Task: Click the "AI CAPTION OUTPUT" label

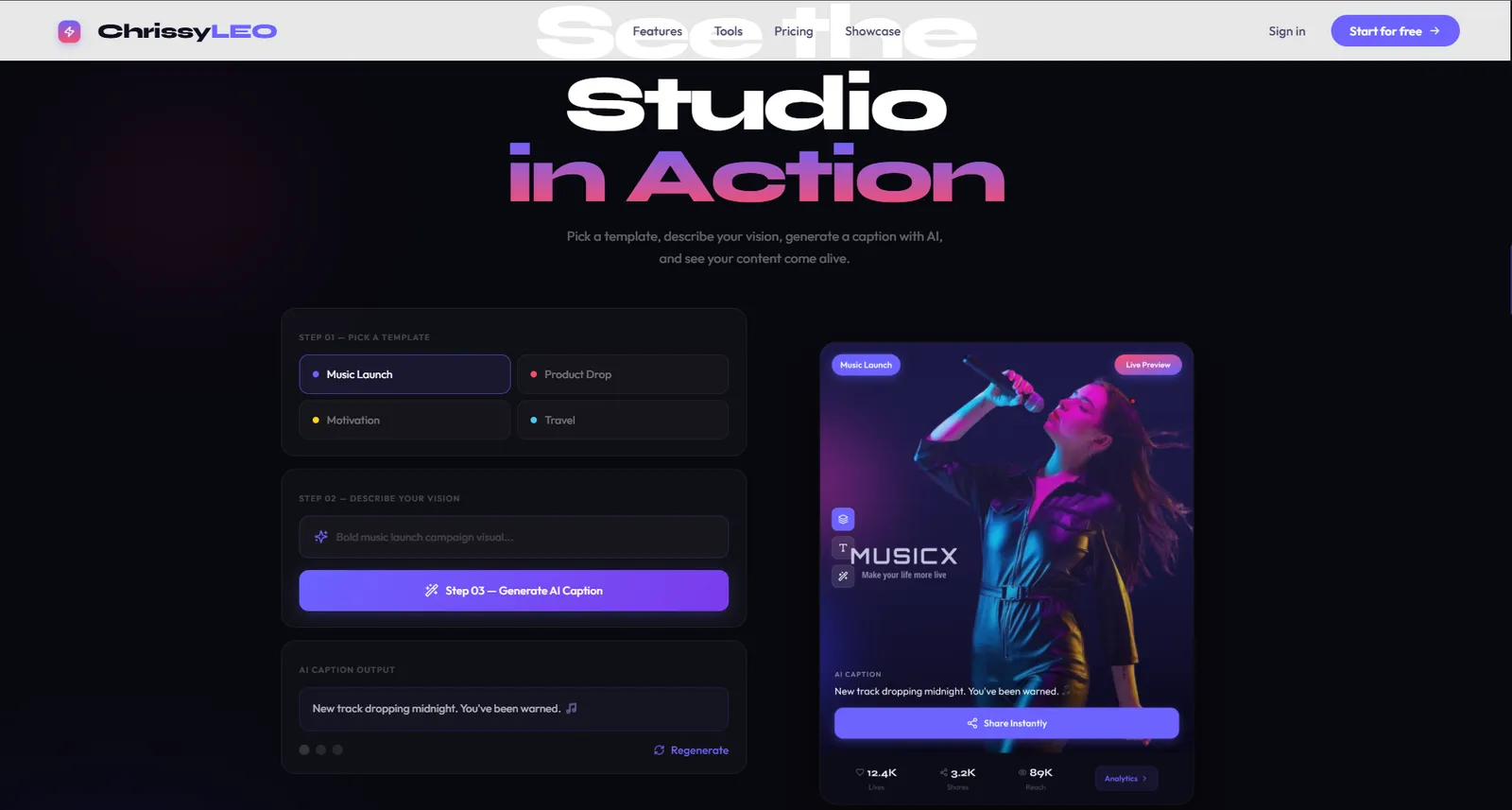Action: pyautogui.click(x=347, y=670)
